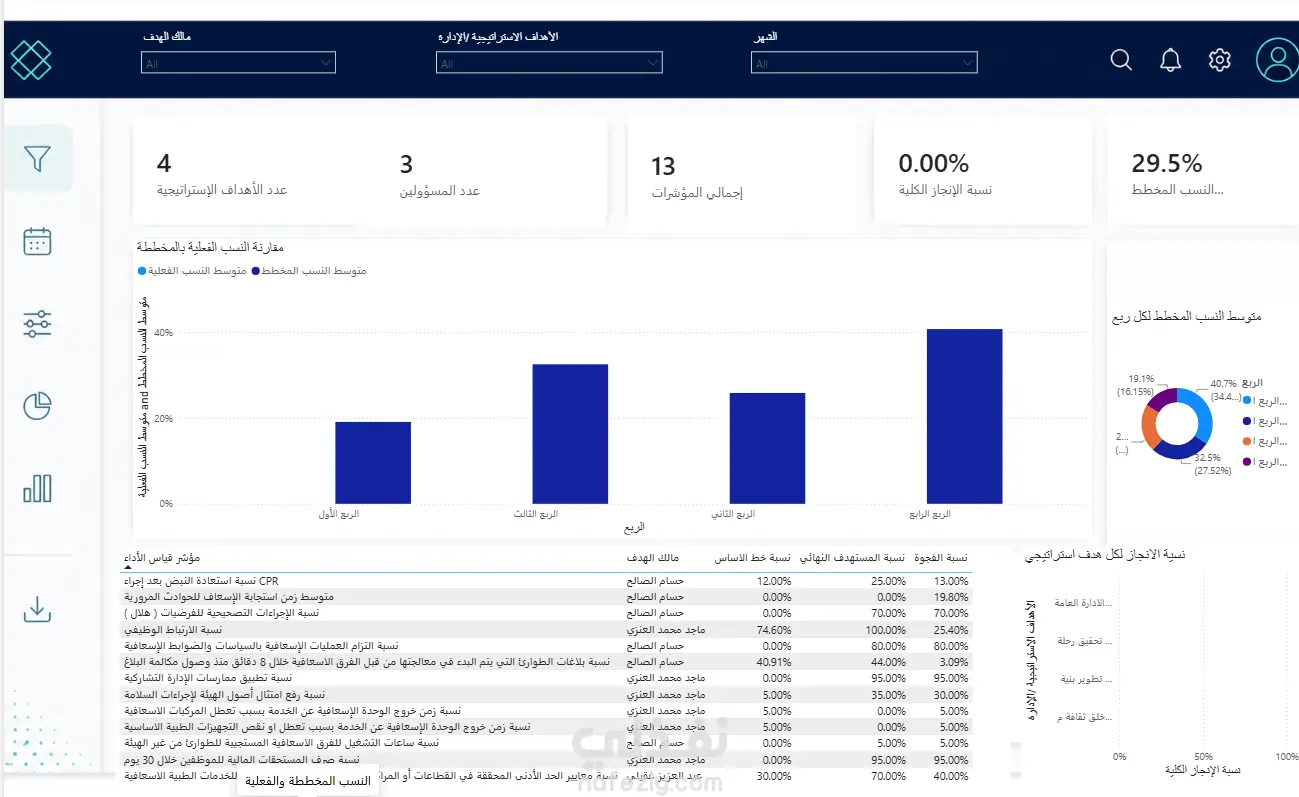Sort by مؤشر قياس الأداء column header
The height and width of the screenshot is (797, 1299).
[162, 558]
